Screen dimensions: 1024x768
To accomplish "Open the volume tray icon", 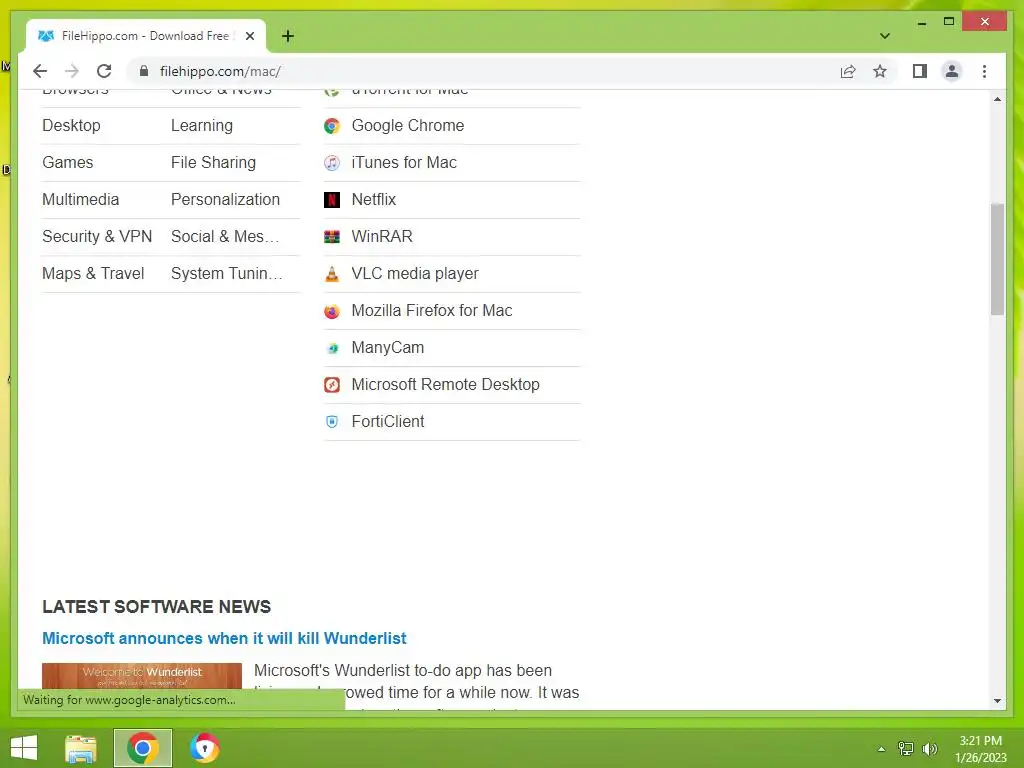I will click(x=929, y=749).
